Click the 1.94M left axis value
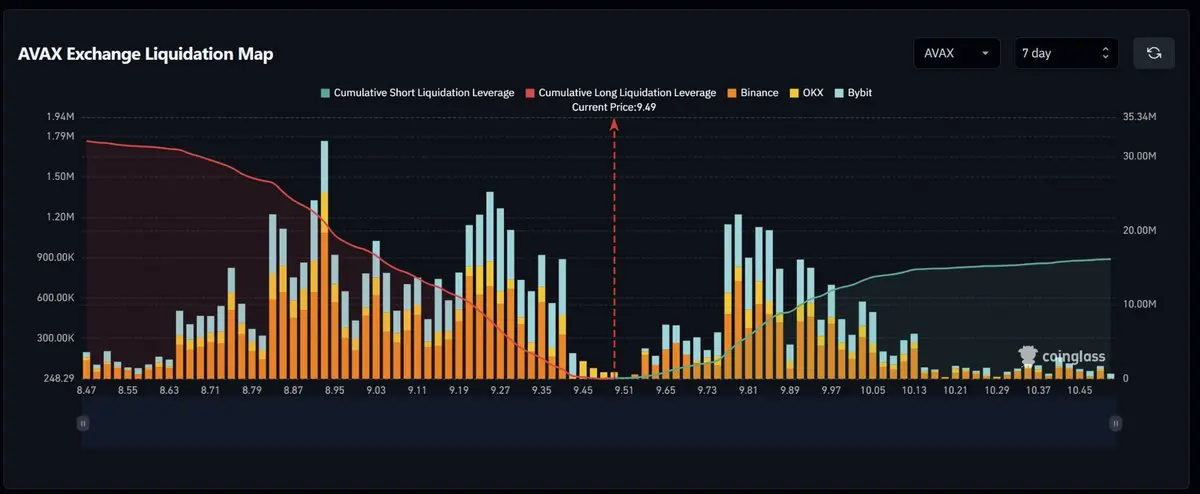The image size is (1200, 494). [61, 117]
